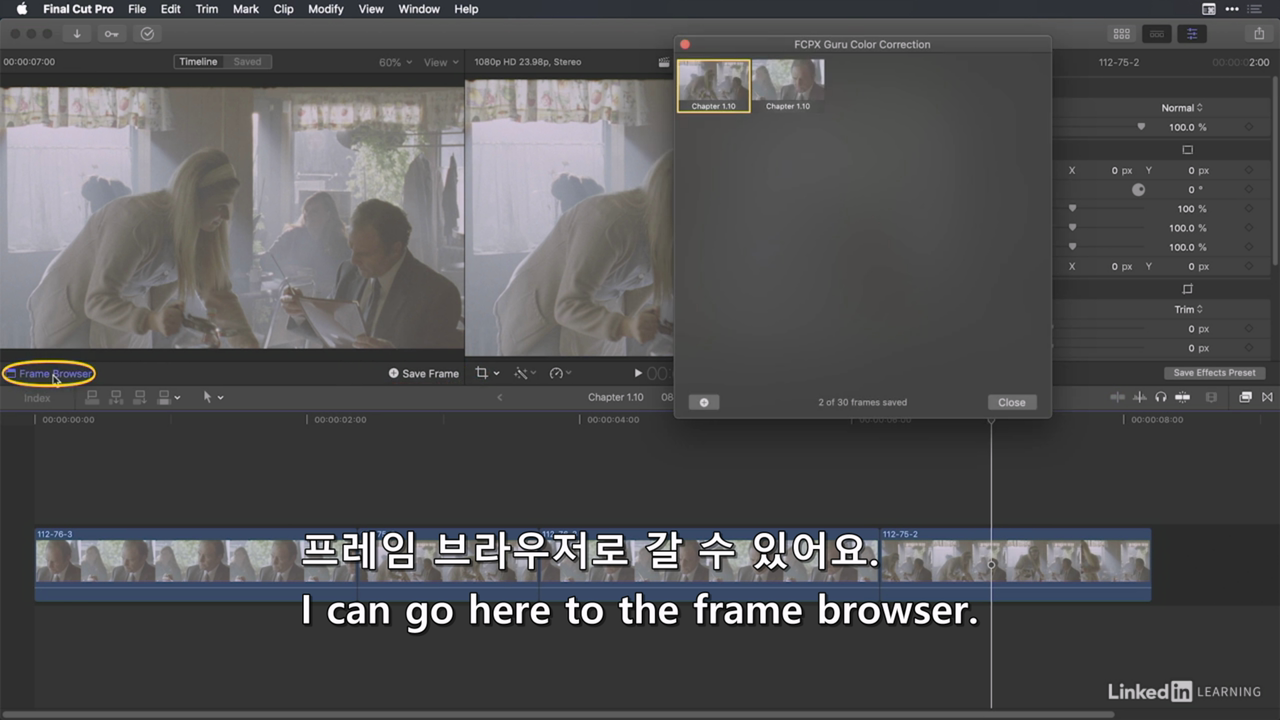Select clip 112-76-3 in the timeline
The width and height of the screenshot is (1280, 720).
195,565
